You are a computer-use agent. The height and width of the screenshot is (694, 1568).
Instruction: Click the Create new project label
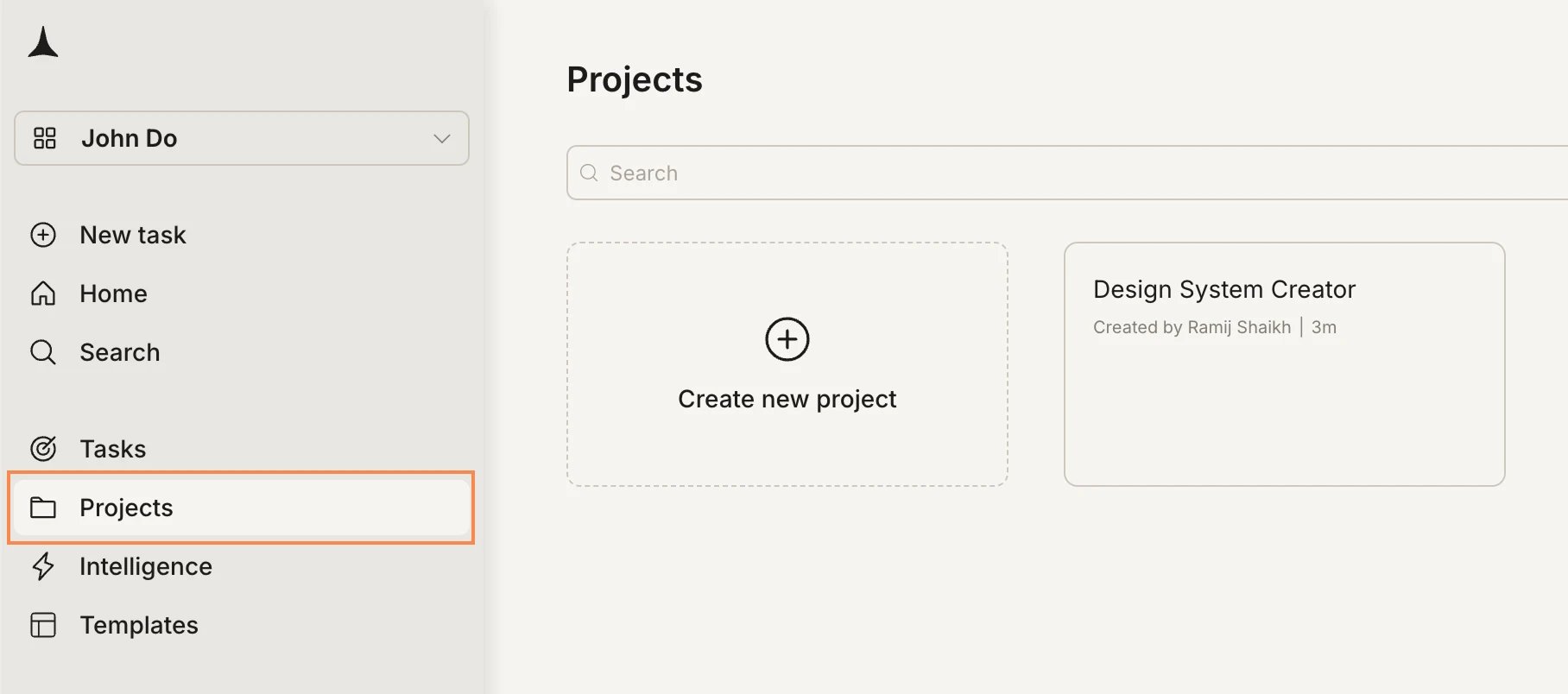click(787, 399)
